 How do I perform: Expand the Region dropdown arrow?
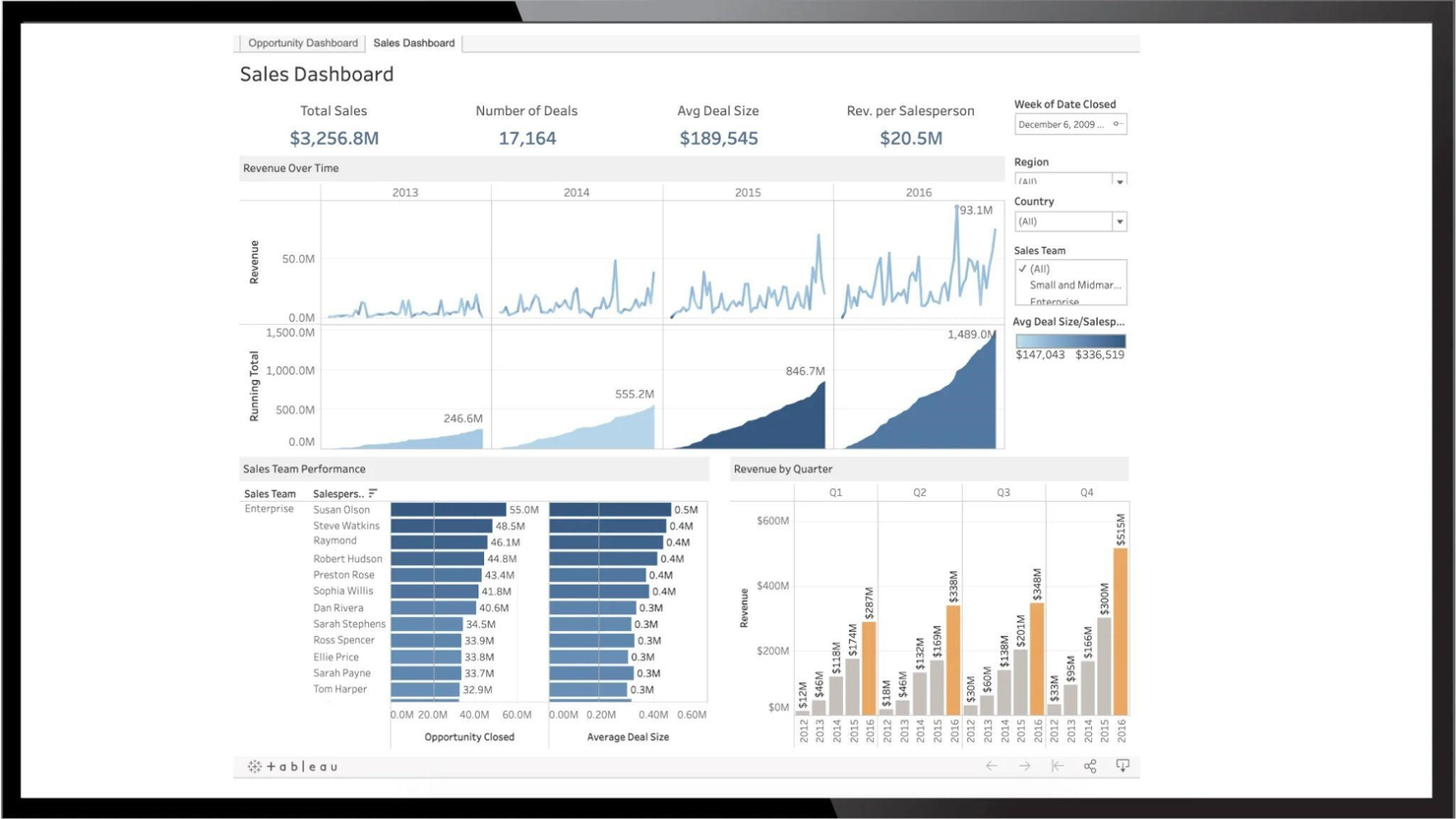[x=1120, y=181]
